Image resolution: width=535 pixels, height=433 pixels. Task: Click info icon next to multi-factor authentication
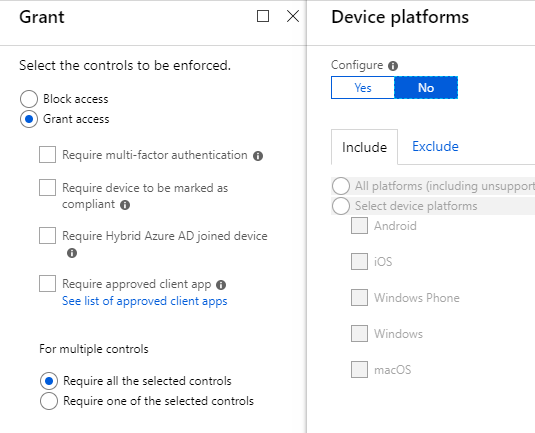click(x=258, y=156)
